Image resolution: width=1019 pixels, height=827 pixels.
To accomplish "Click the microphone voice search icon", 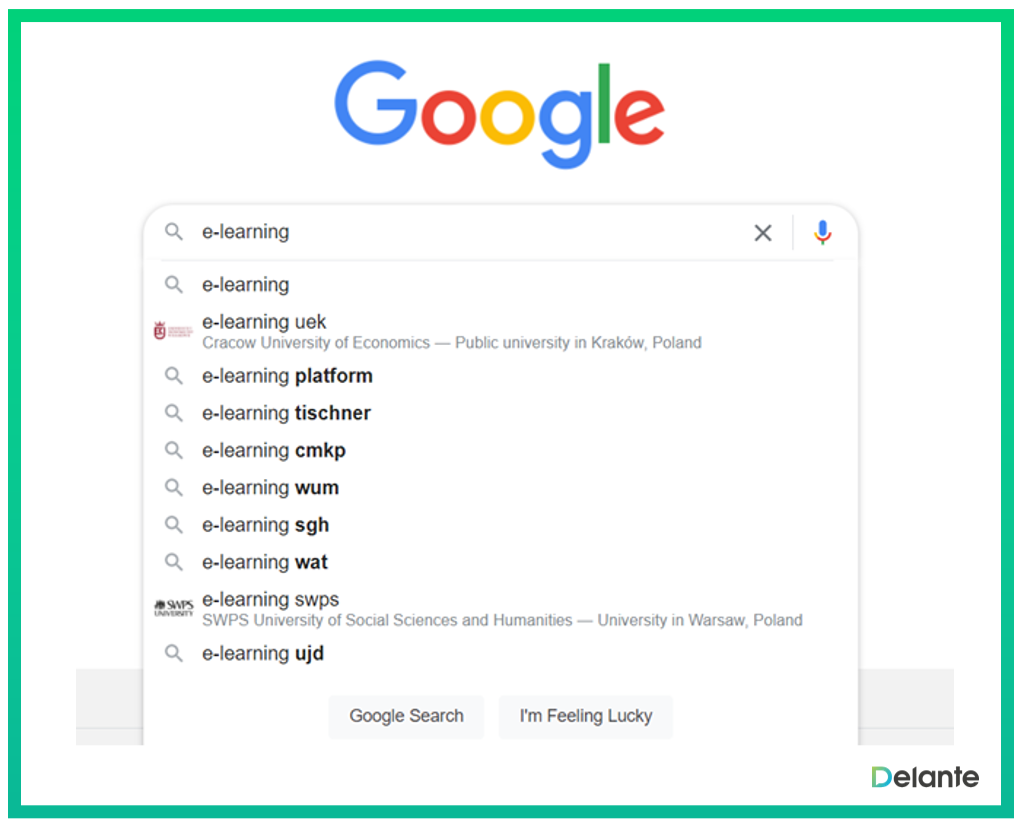I will coord(822,233).
